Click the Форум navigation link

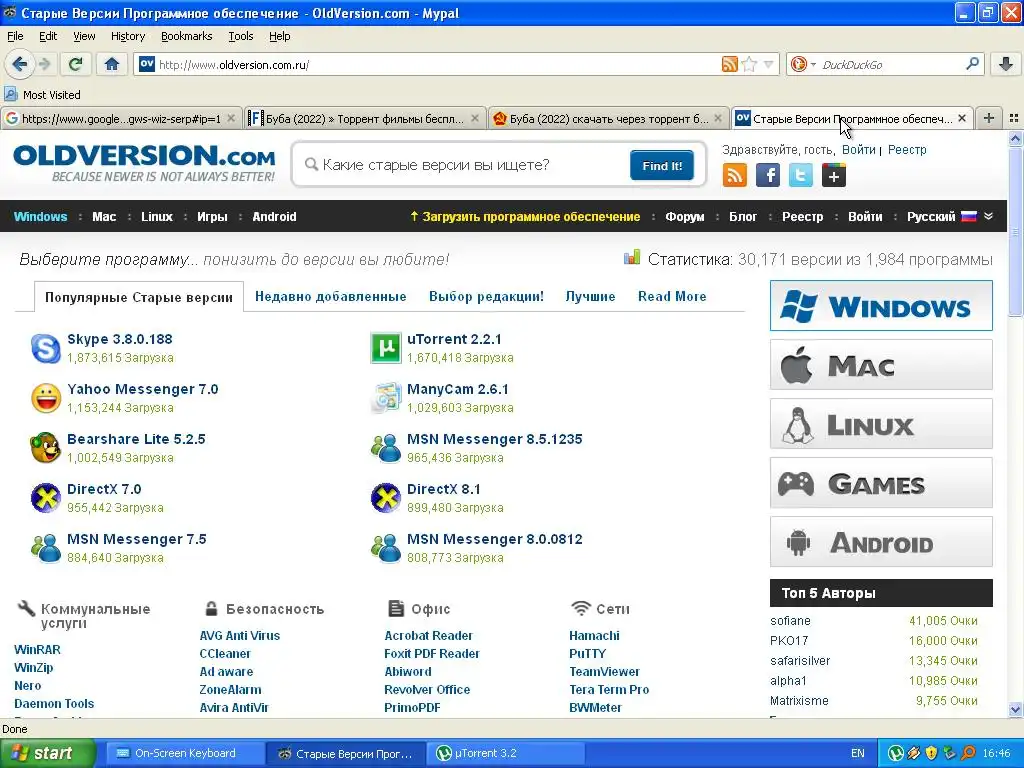click(684, 216)
